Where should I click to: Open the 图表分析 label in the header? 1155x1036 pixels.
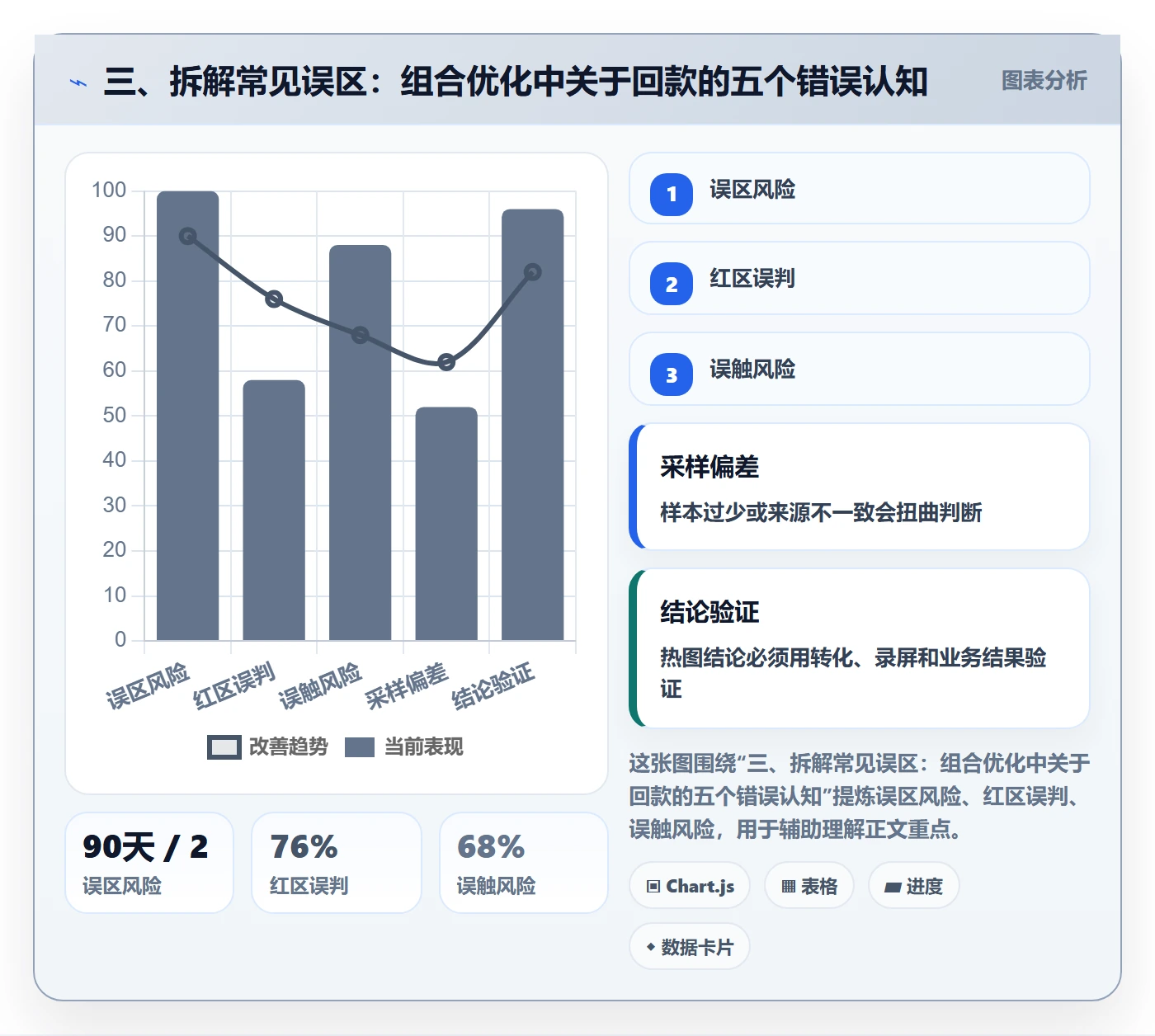coord(1044,81)
